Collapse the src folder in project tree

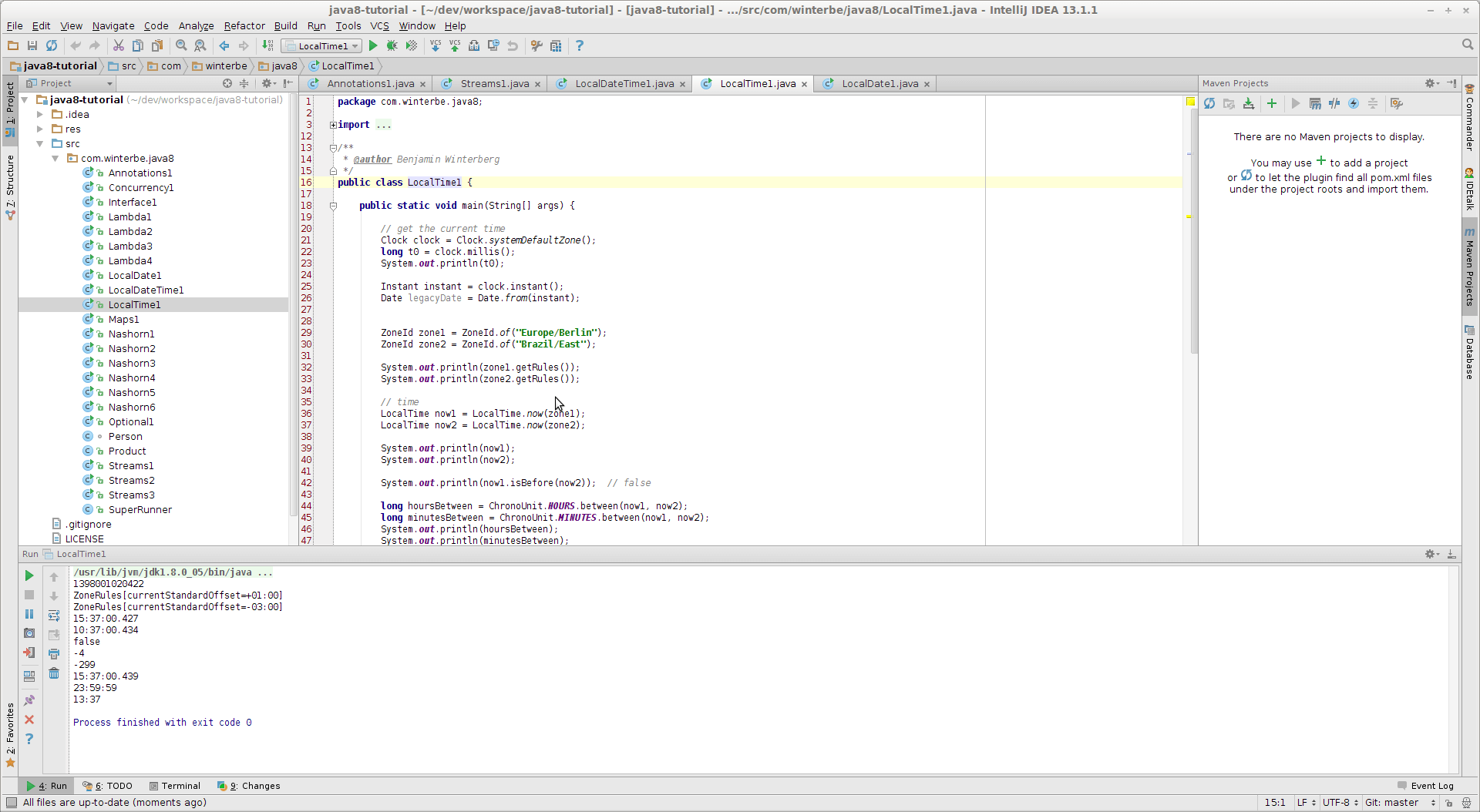[x=40, y=144]
